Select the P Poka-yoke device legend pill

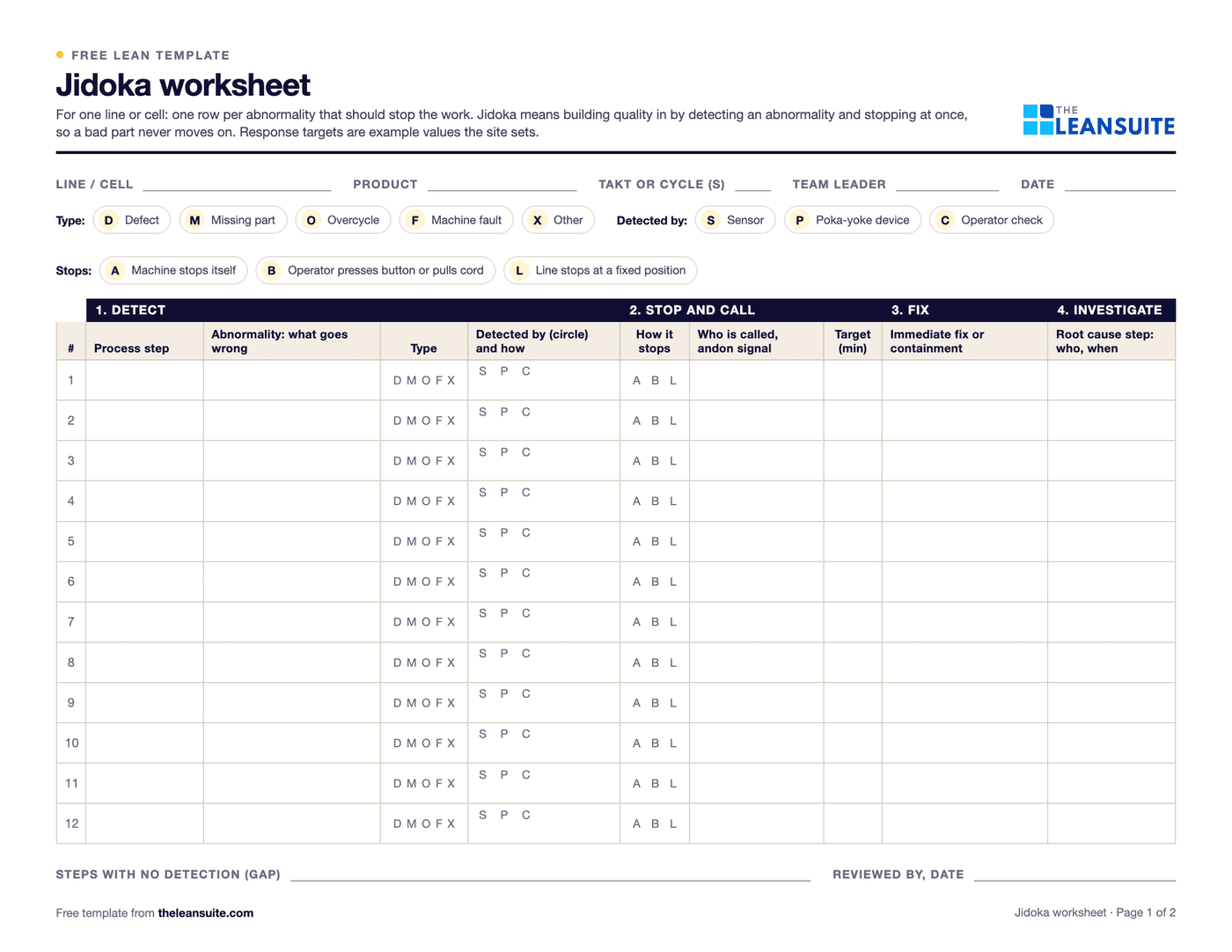click(x=853, y=220)
